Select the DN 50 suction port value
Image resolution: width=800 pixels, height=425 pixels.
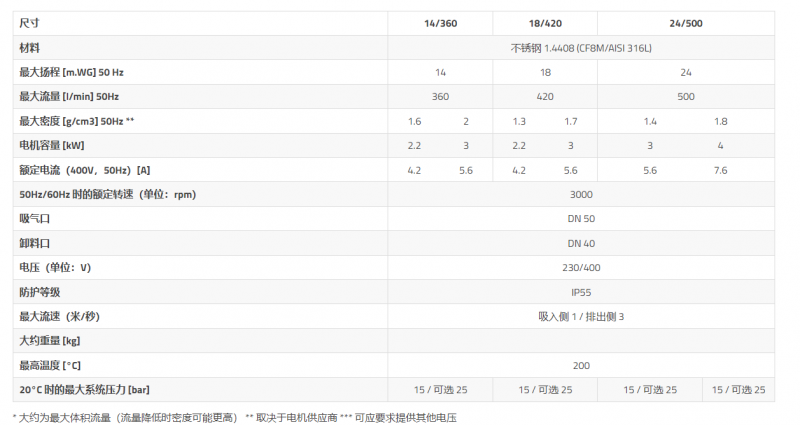coord(581,219)
